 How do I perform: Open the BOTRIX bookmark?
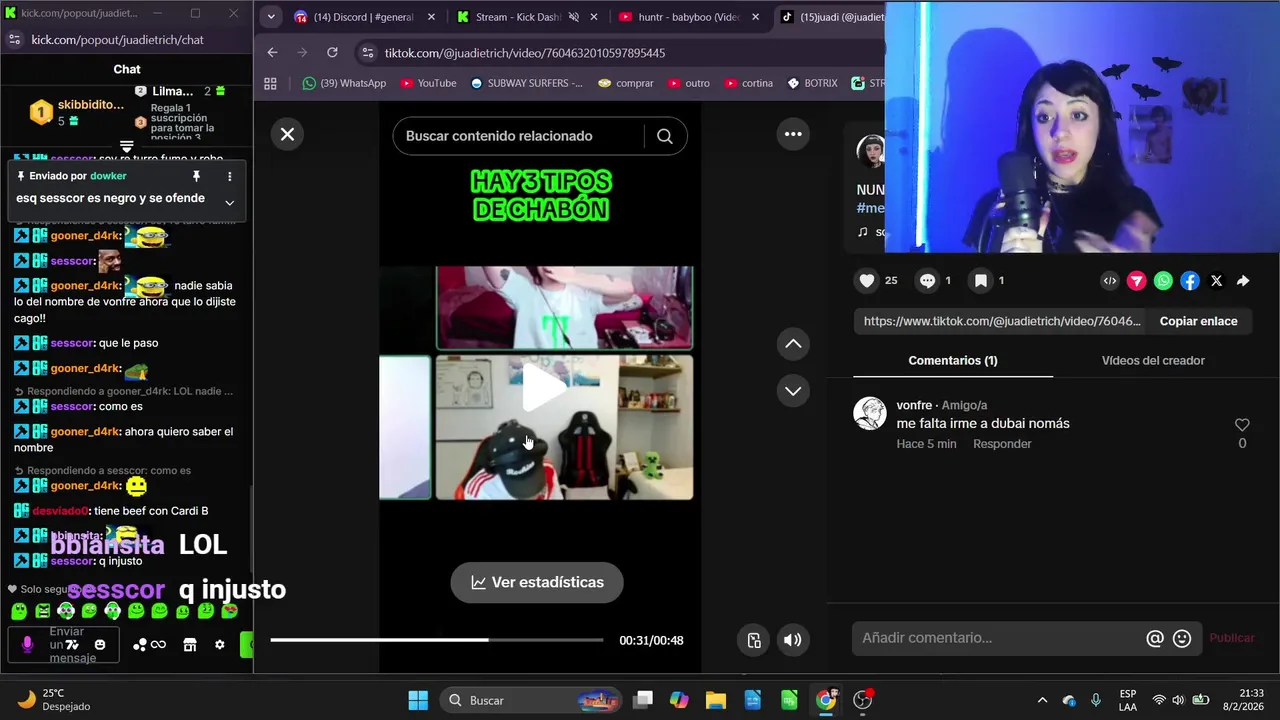[x=812, y=83]
